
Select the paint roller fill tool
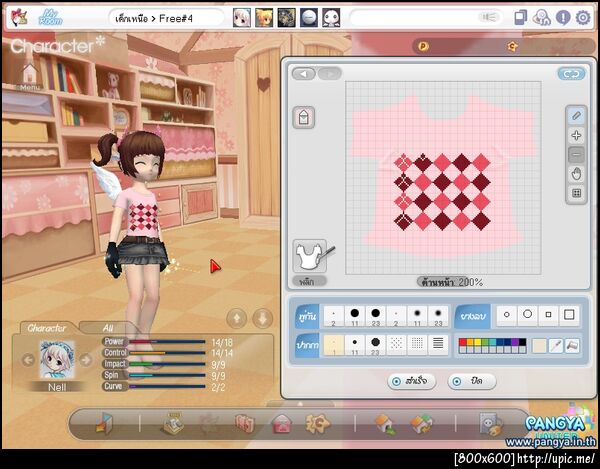point(572,346)
